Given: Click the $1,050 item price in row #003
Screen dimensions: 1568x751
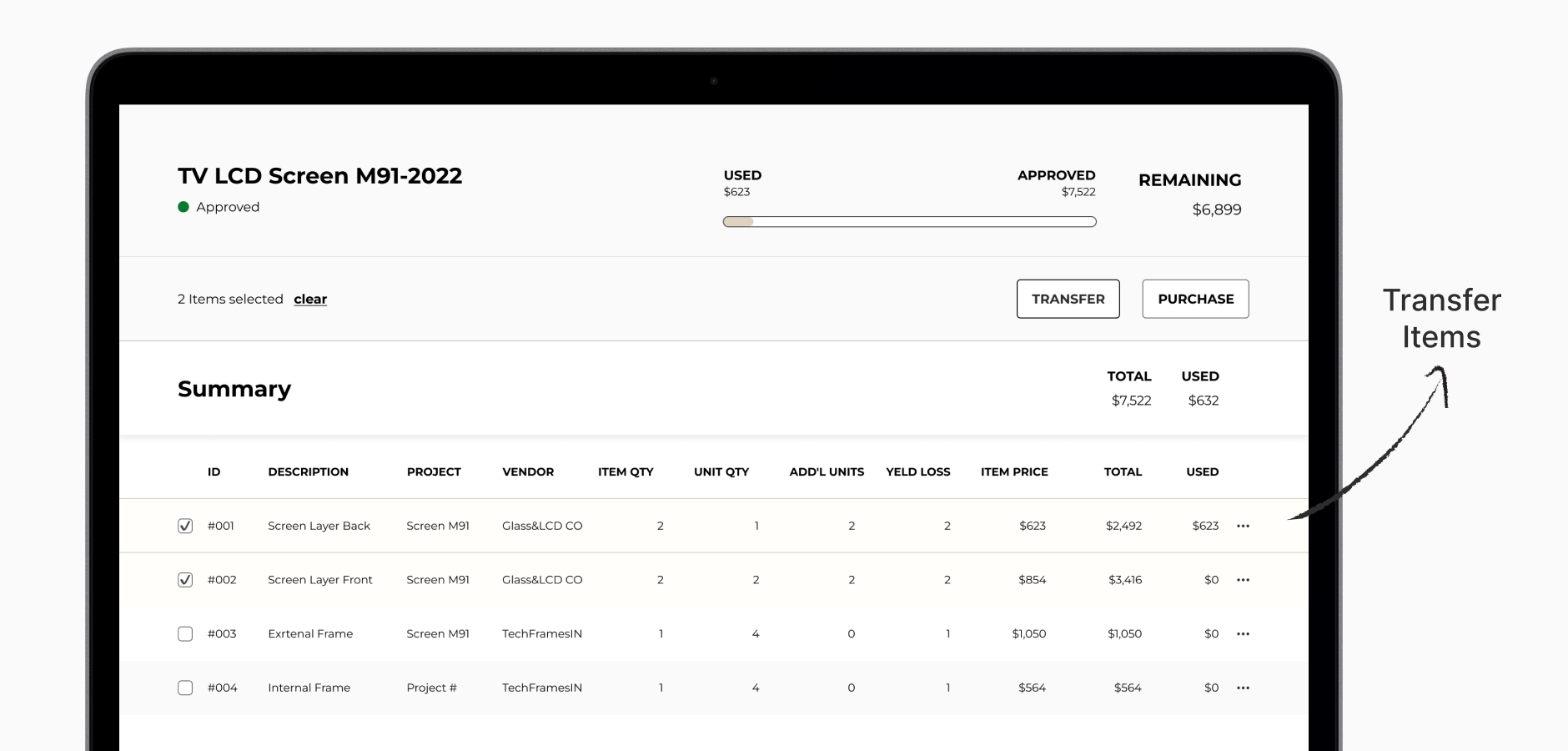Looking at the screenshot, I should pyautogui.click(x=1028, y=634).
